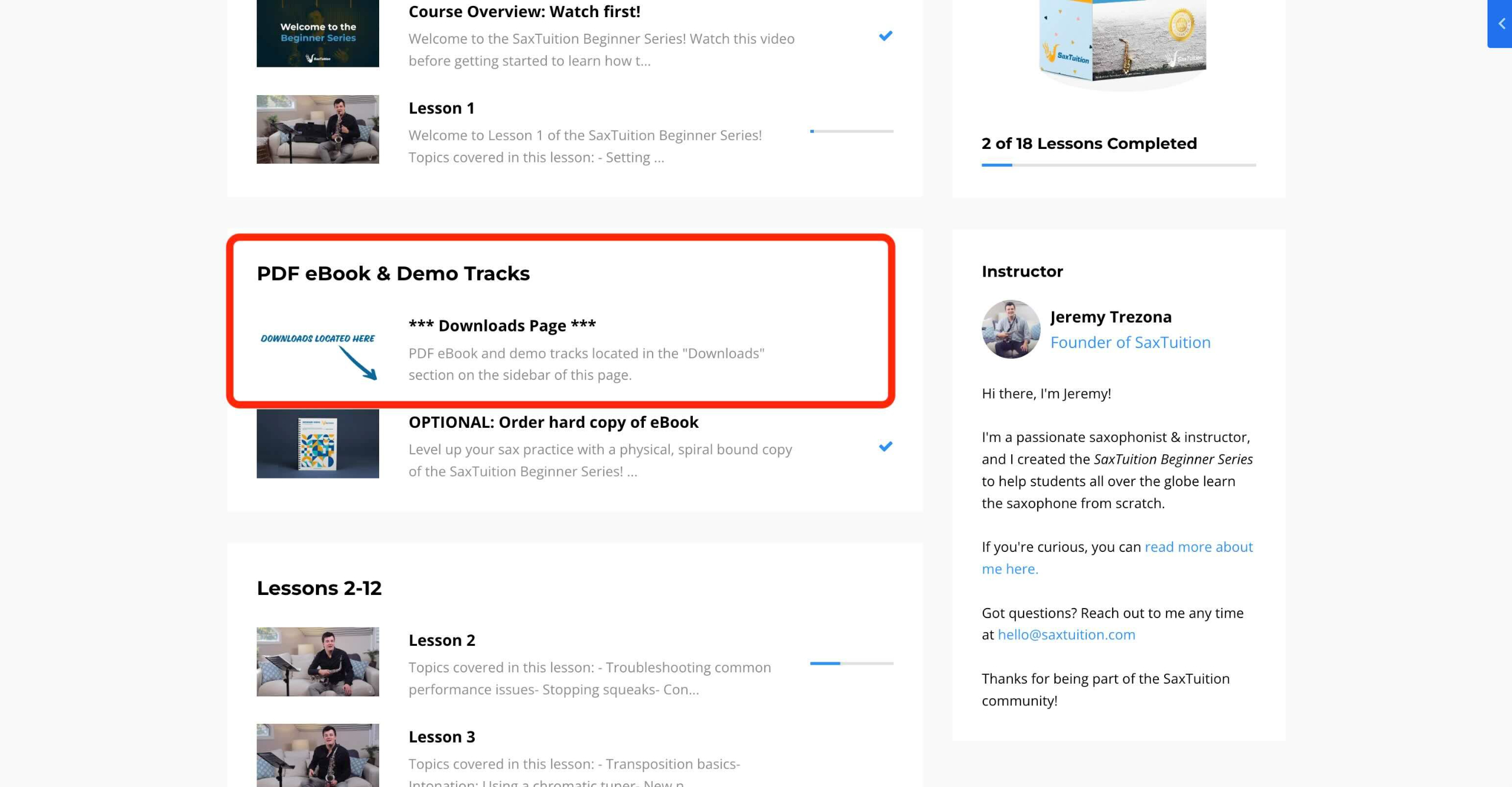Open OPTIONAL: Order hard copy of eBook title

click(x=553, y=422)
